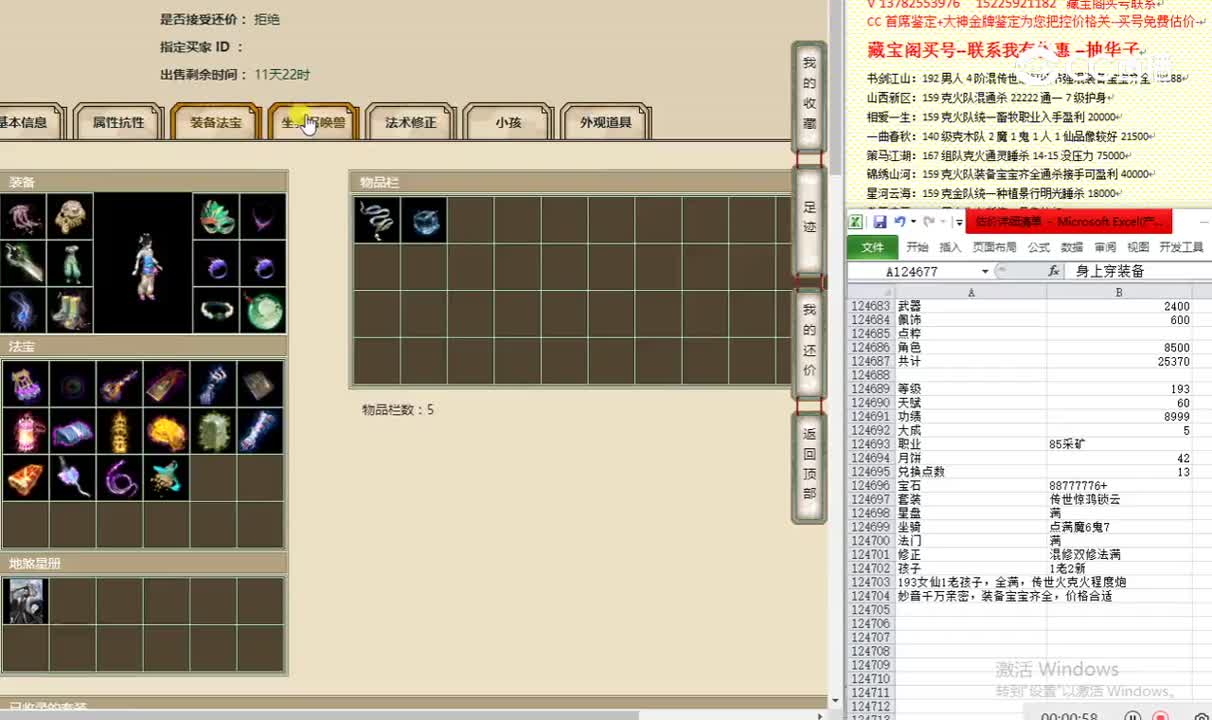Open the portrait card in 地煞星册
This screenshot has width=1212, height=720.
25,601
